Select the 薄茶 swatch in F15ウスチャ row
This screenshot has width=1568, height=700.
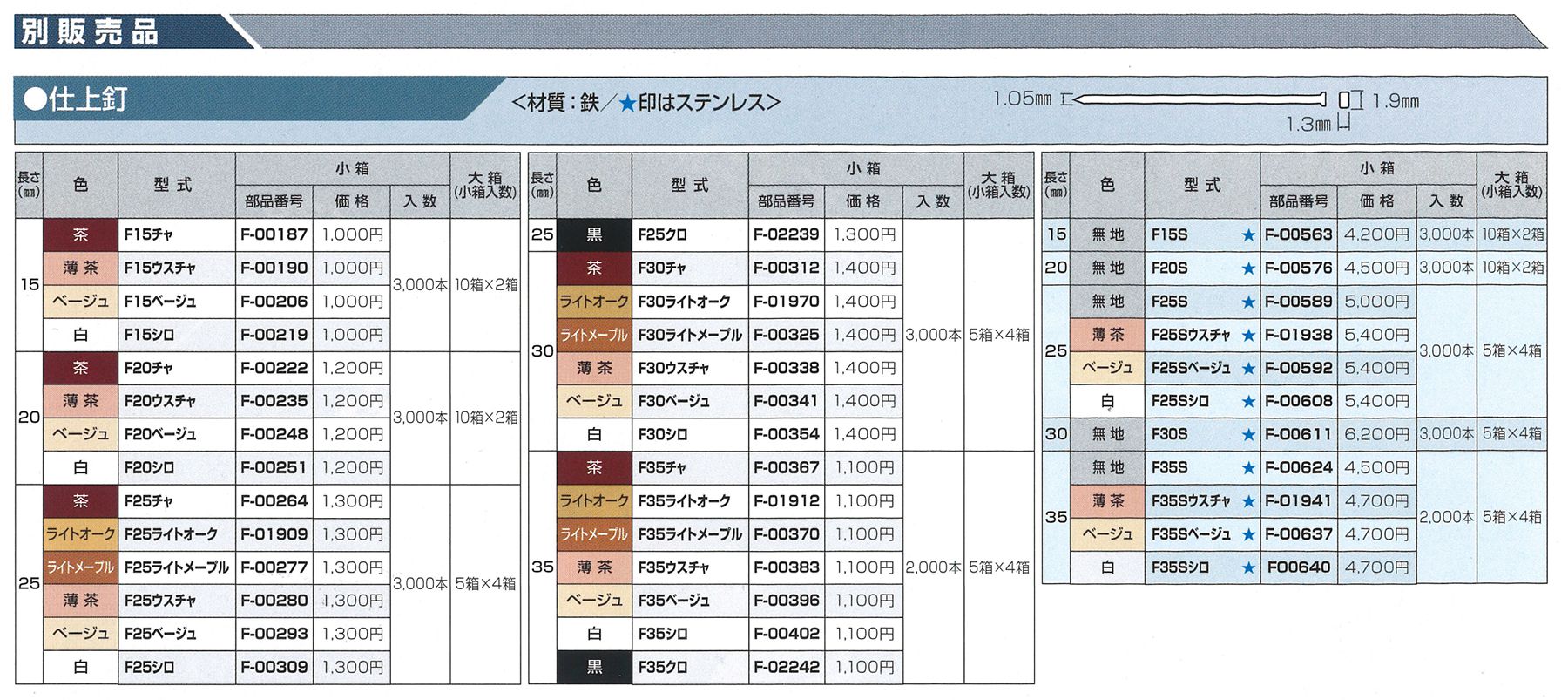pyautogui.click(x=80, y=268)
